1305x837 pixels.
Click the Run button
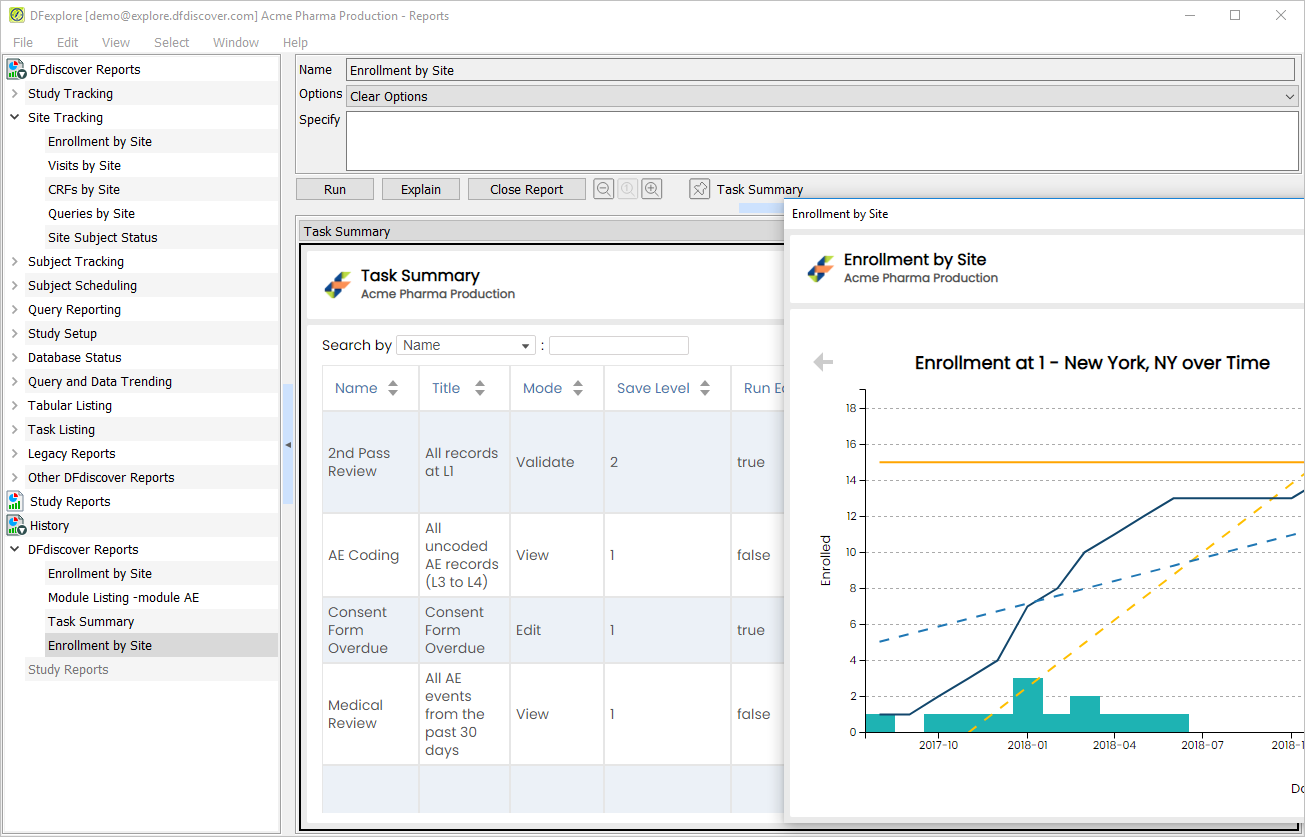(335, 189)
